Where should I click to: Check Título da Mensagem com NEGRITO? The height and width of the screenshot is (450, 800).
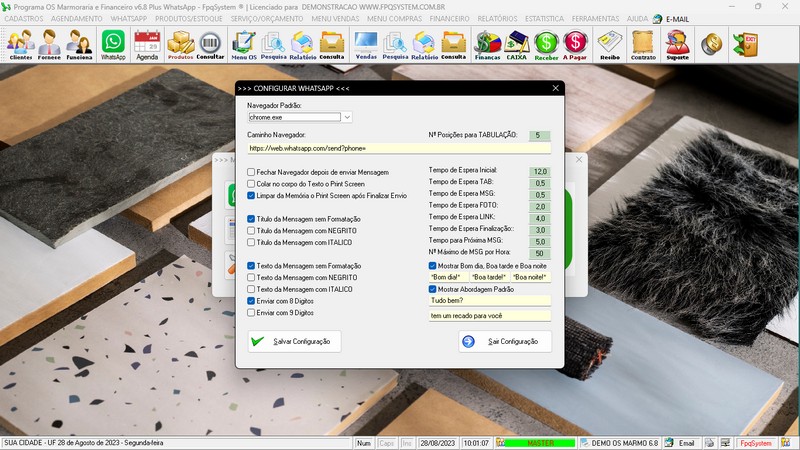click(251, 231)
